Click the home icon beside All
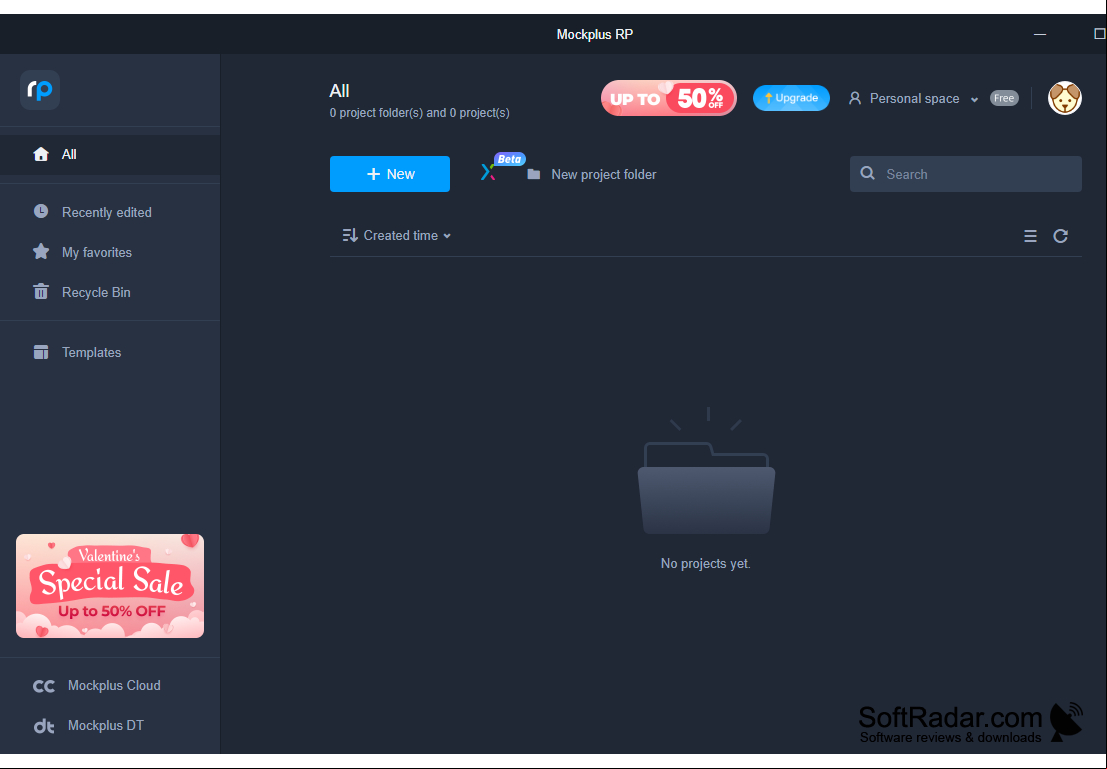The image size is (1107, 769). click(x=41, y=154)
